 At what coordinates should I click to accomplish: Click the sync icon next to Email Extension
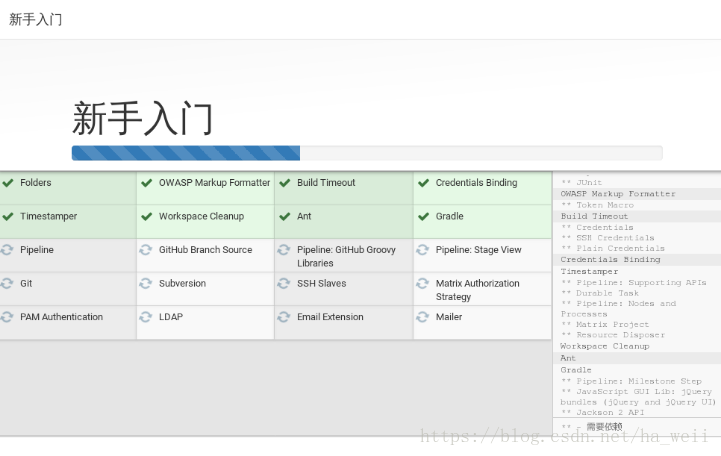[x=284, y=317]
